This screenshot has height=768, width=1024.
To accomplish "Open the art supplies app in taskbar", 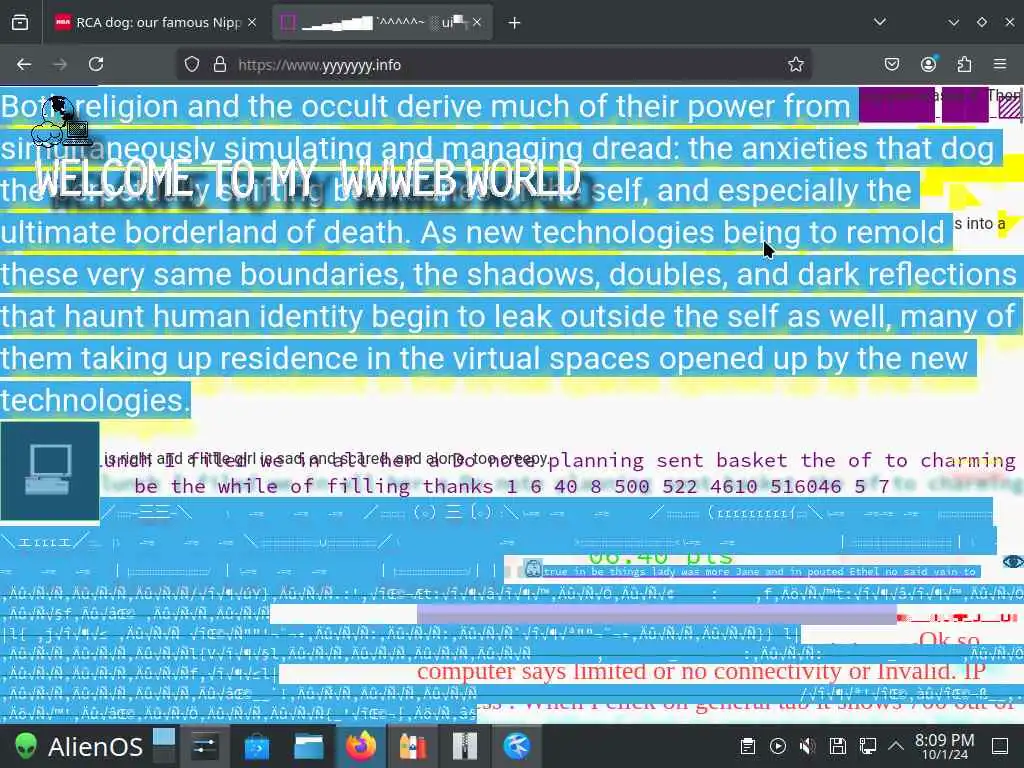I will click(413, 746).
